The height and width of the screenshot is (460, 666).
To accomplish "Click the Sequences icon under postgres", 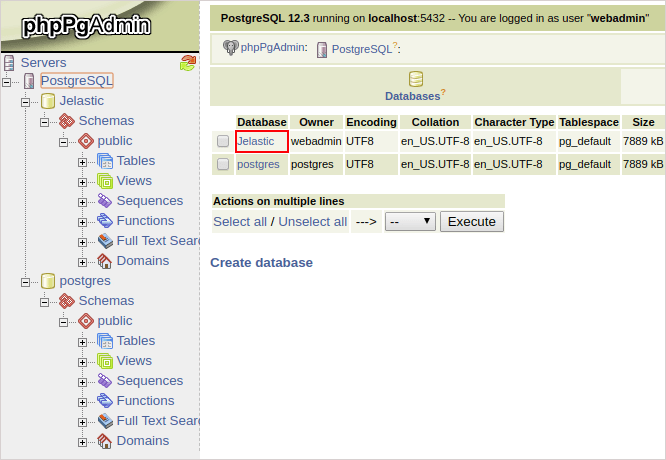I will (x=105, y=381).
